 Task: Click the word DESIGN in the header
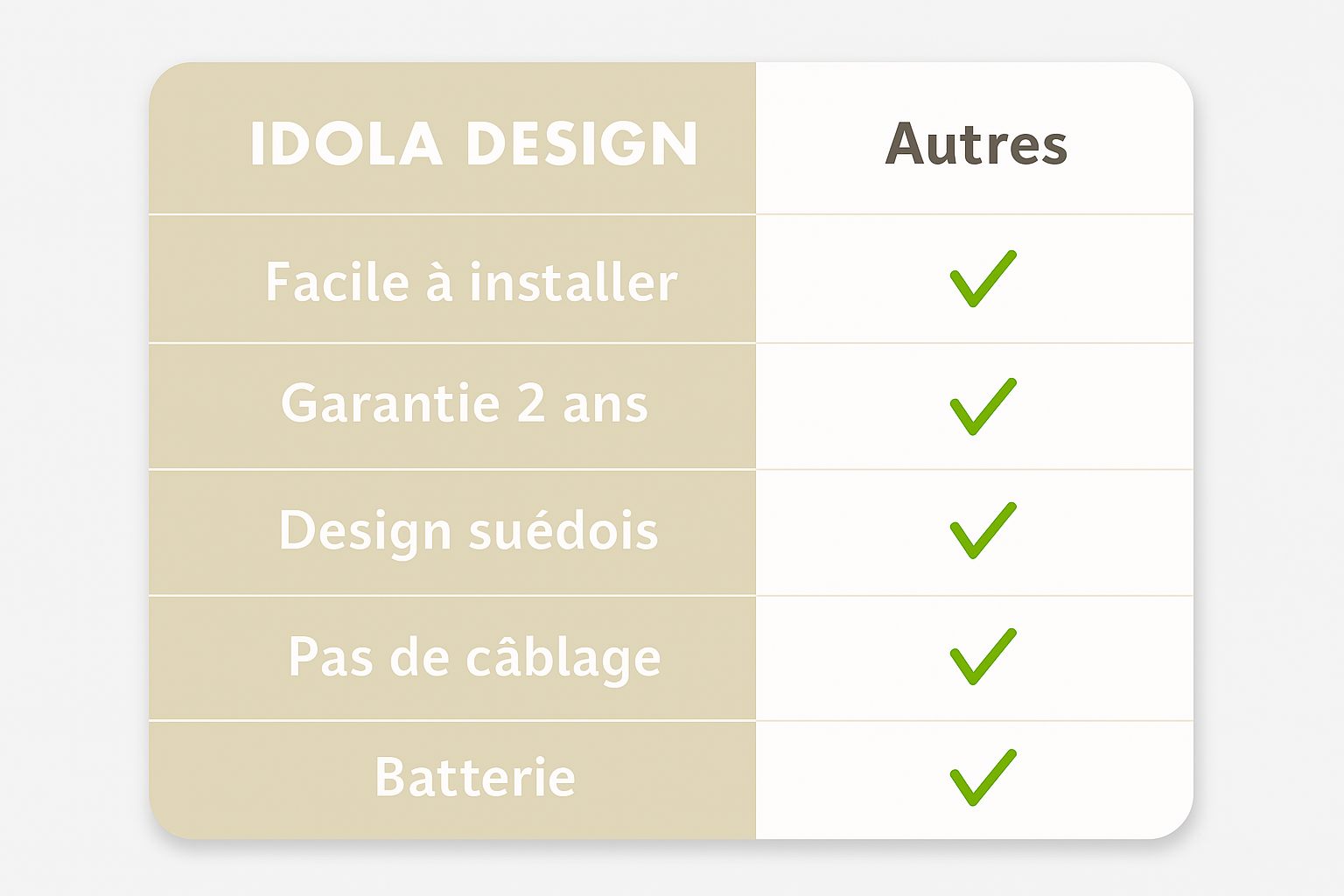[582, 143]
